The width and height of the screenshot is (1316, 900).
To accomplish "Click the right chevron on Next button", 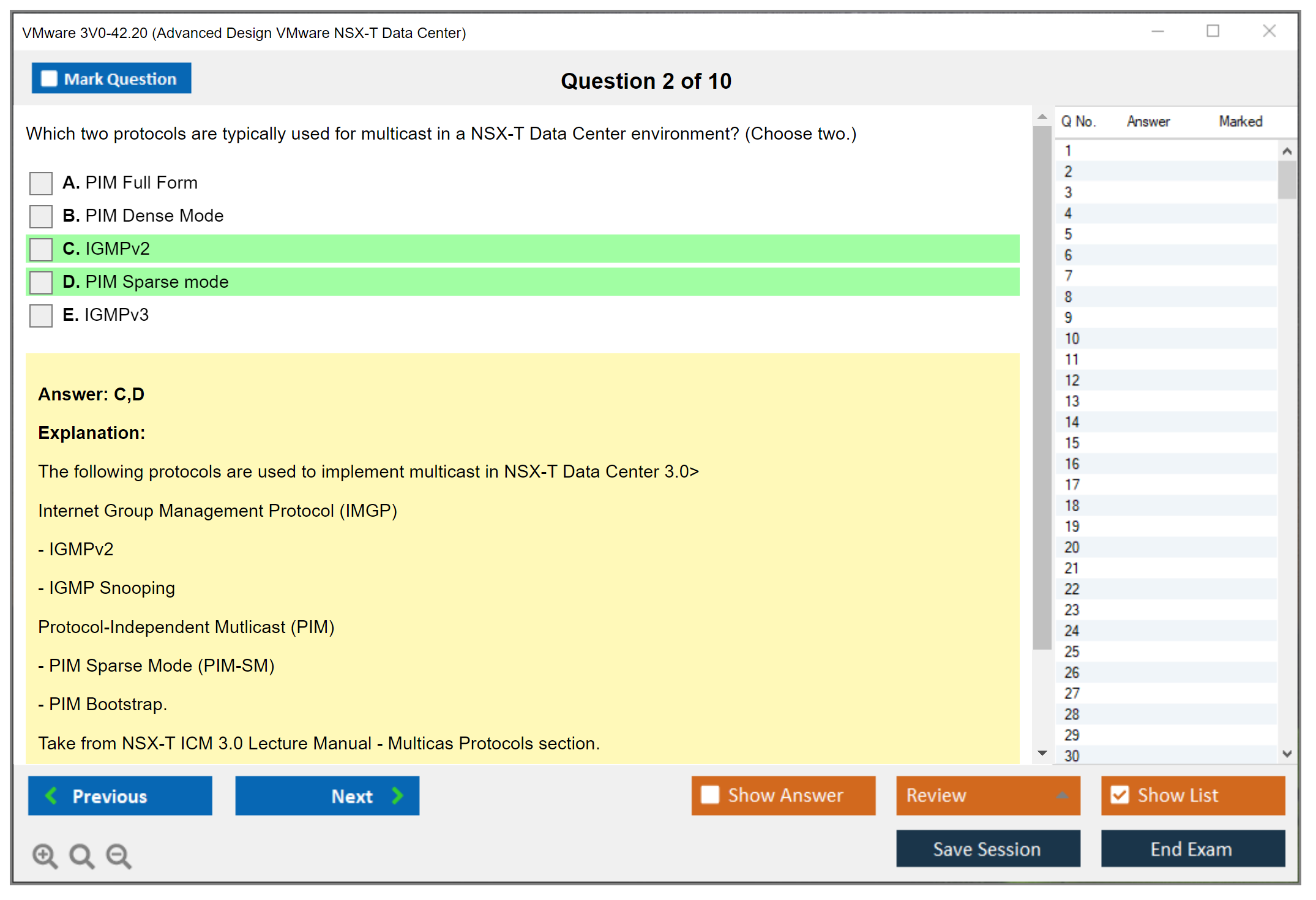I will 397,796.
